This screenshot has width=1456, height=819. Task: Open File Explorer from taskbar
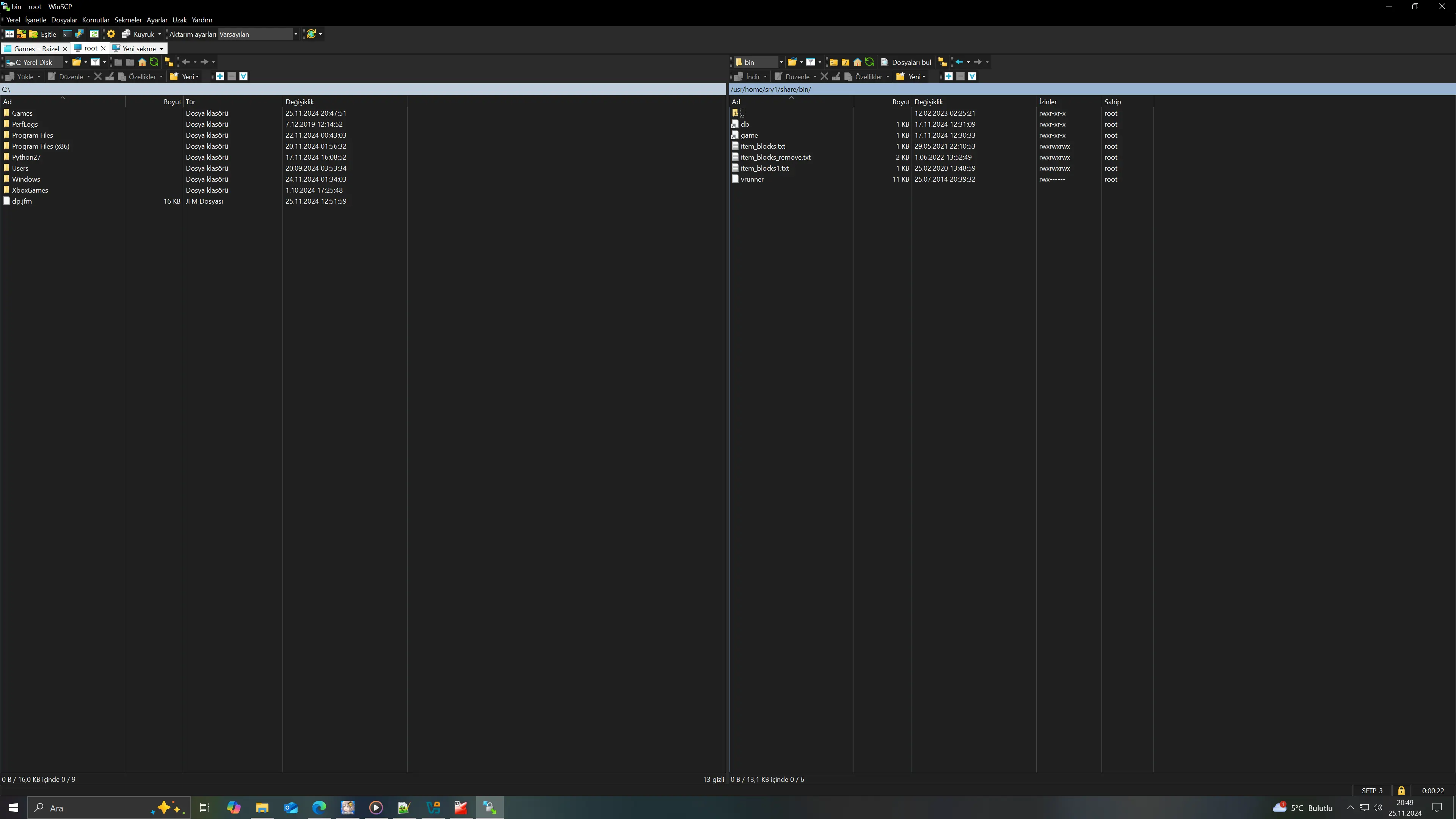pos(262,808)
